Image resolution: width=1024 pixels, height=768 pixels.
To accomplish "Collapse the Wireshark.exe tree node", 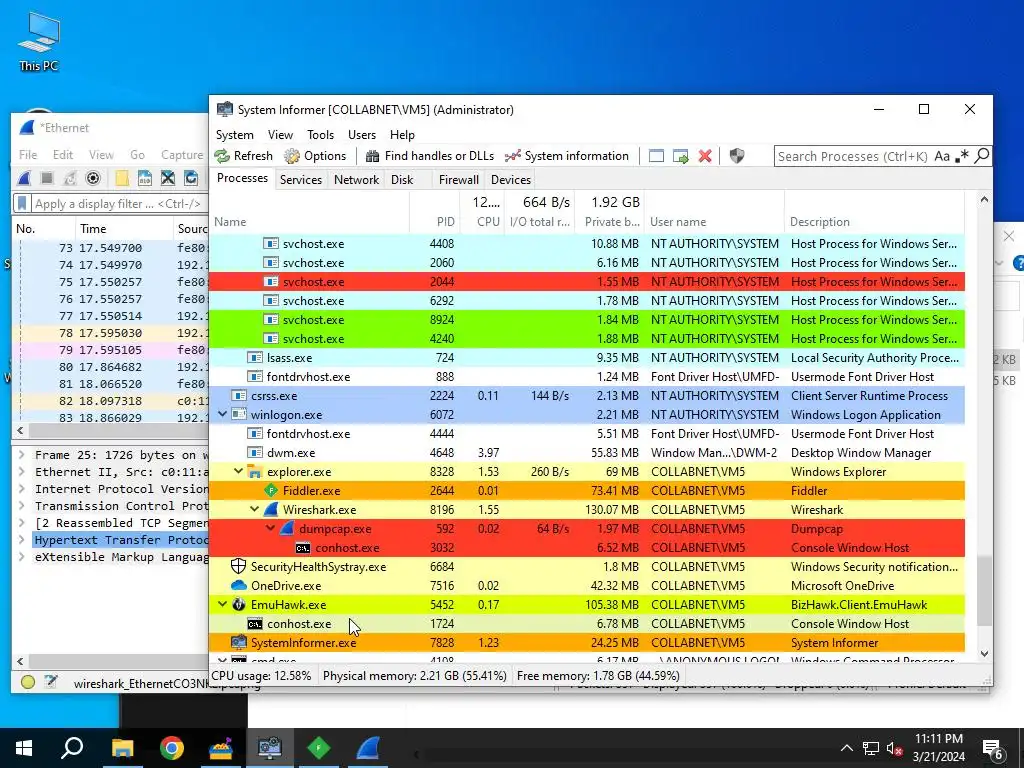I will pos(255,509).
